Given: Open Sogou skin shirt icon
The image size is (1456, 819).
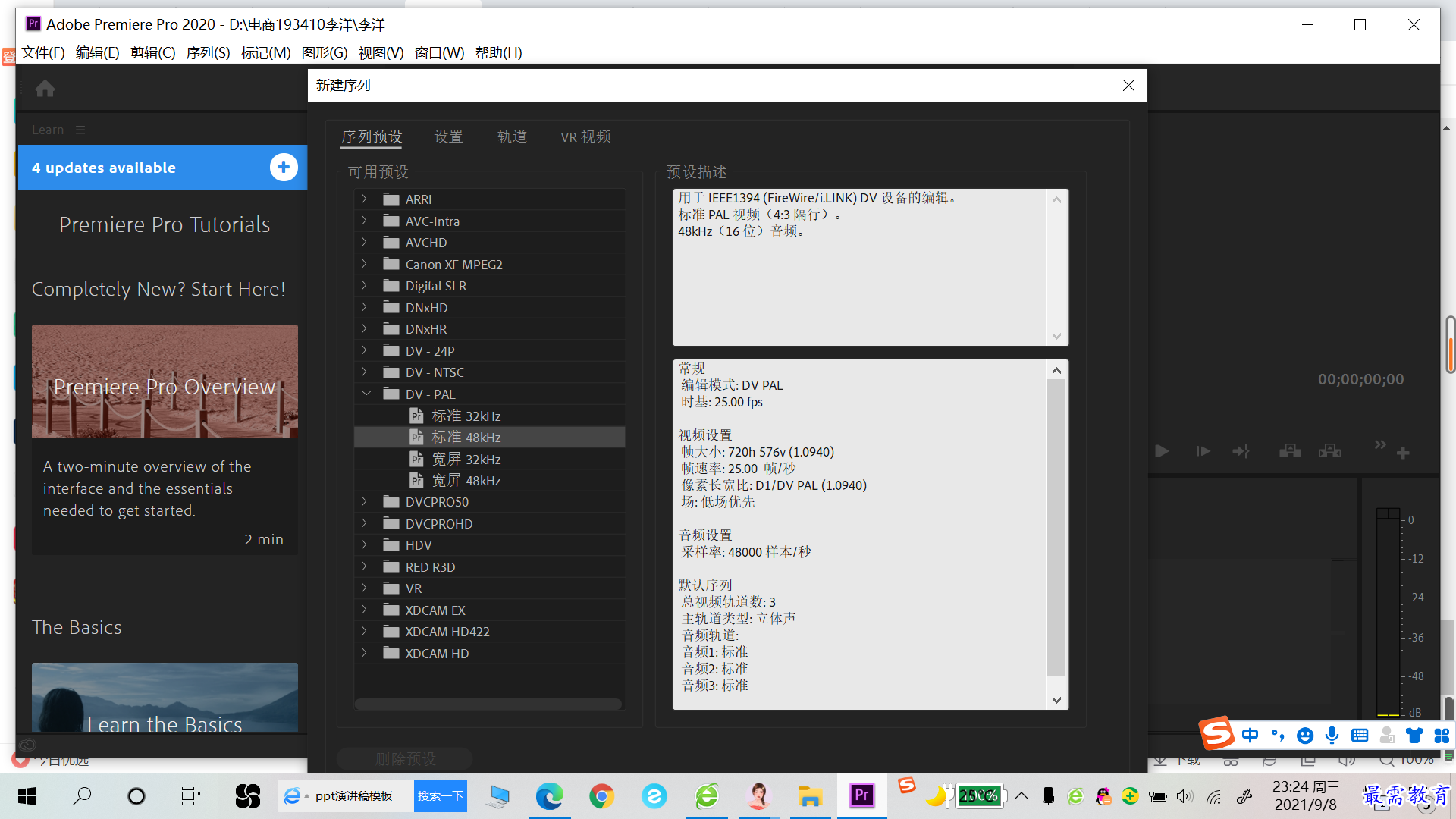Looking at the screenshot, I should [1414, 735].
